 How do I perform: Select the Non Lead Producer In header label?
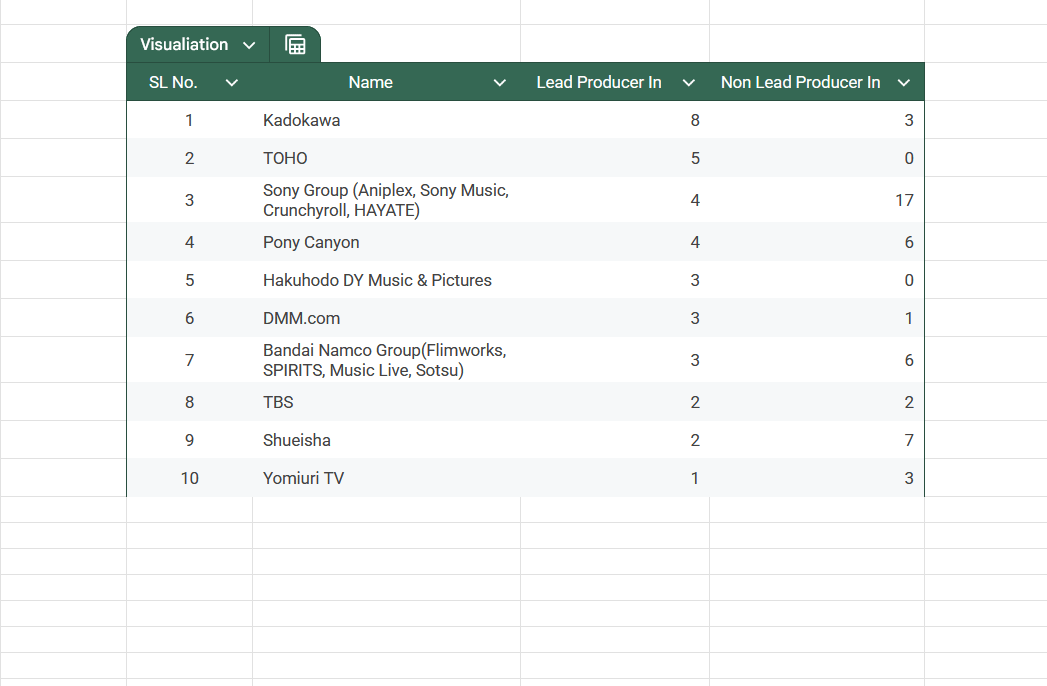(801, 82)
